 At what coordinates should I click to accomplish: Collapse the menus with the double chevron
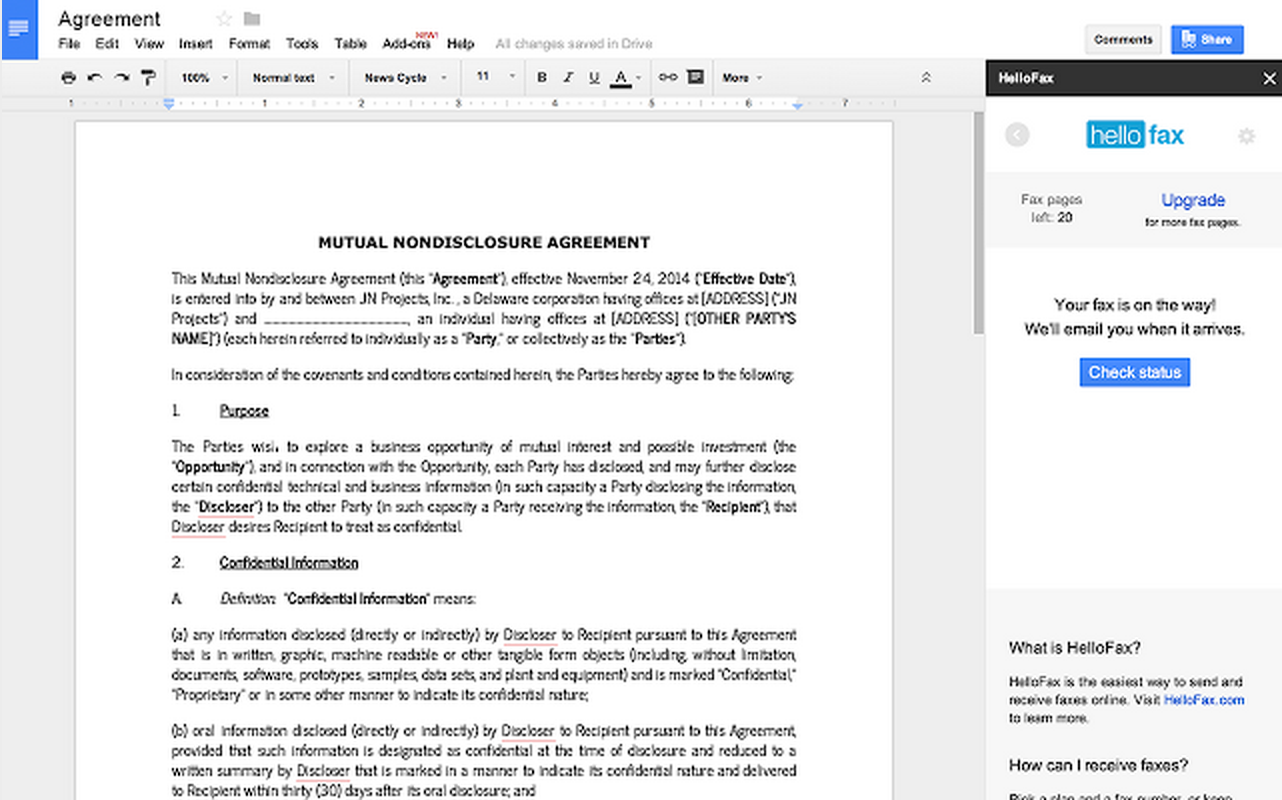pos(926,77)
